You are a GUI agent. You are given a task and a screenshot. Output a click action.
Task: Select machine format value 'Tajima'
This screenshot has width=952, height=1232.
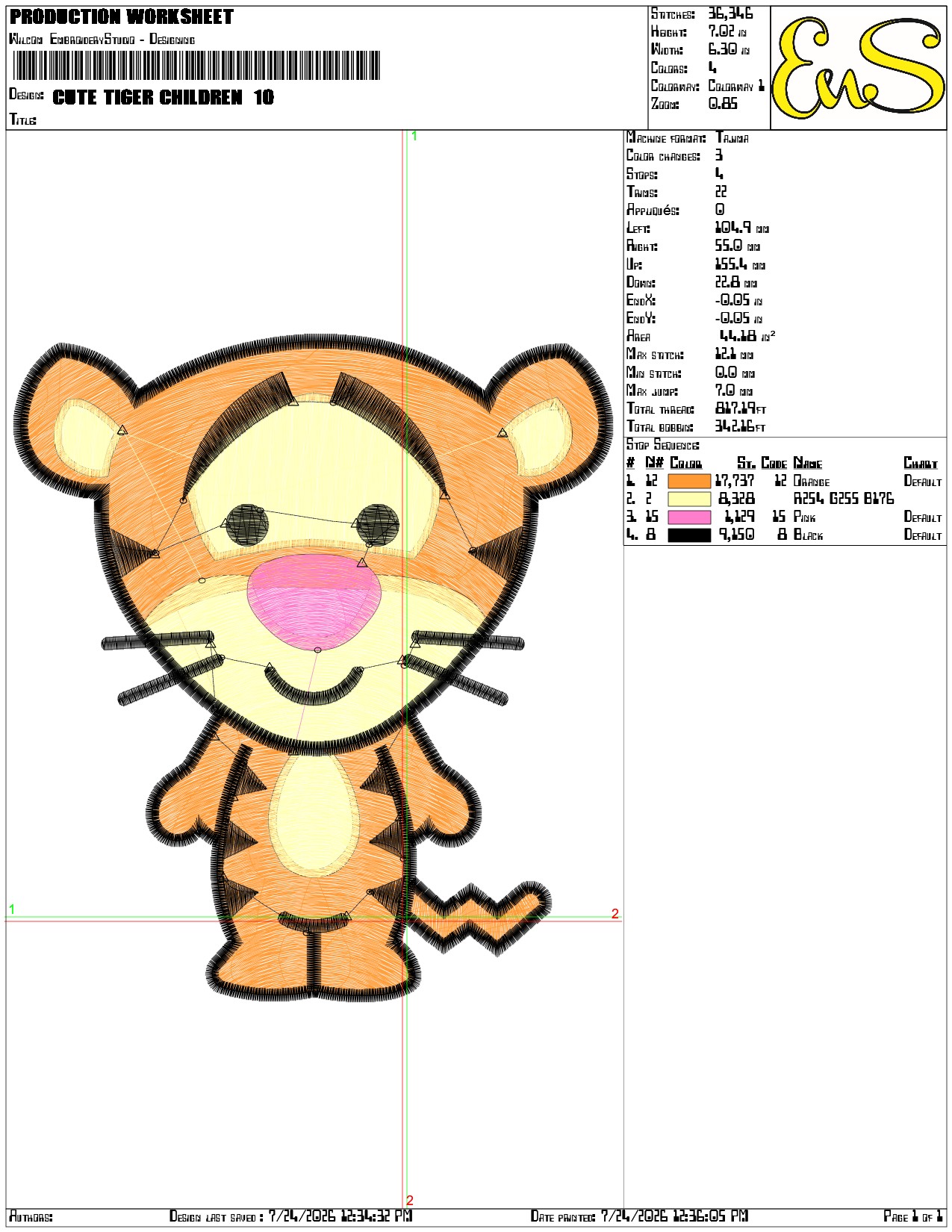tap(732, 138)
